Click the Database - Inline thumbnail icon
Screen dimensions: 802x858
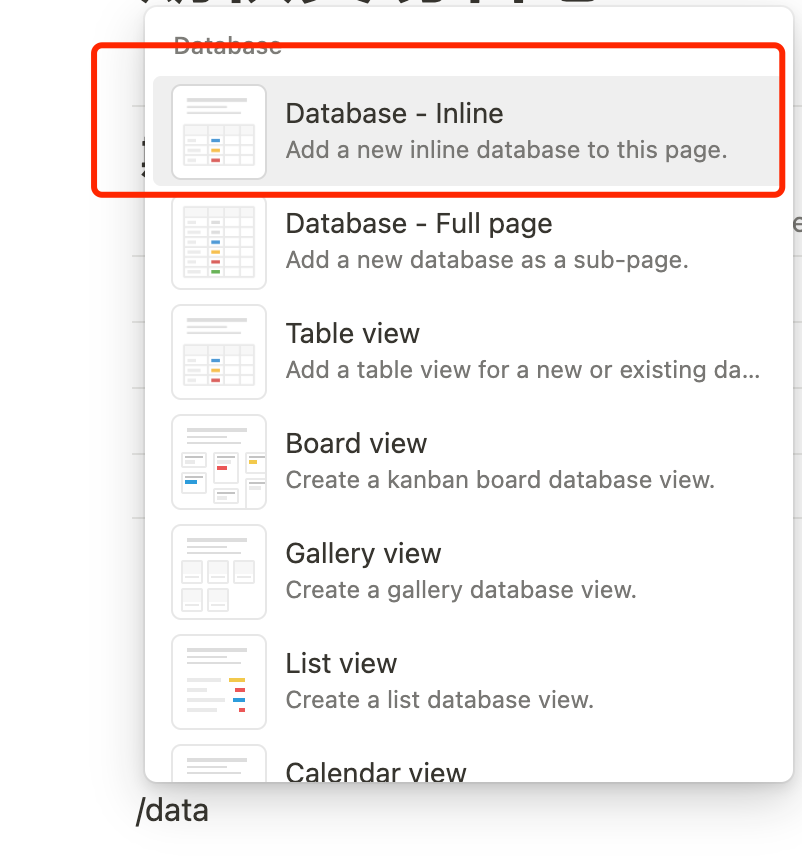click(219, 132)
